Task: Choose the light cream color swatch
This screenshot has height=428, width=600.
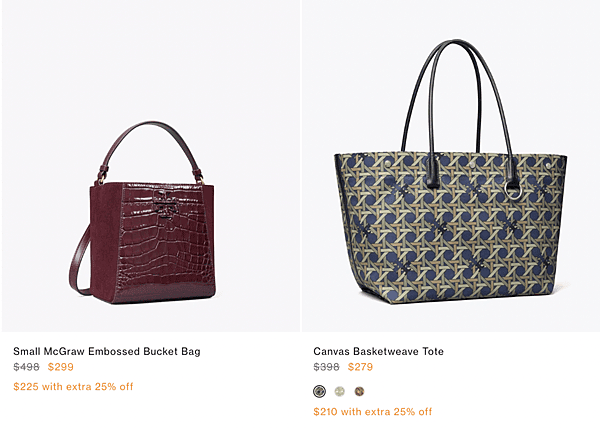Action: click(x=339, y=391)
